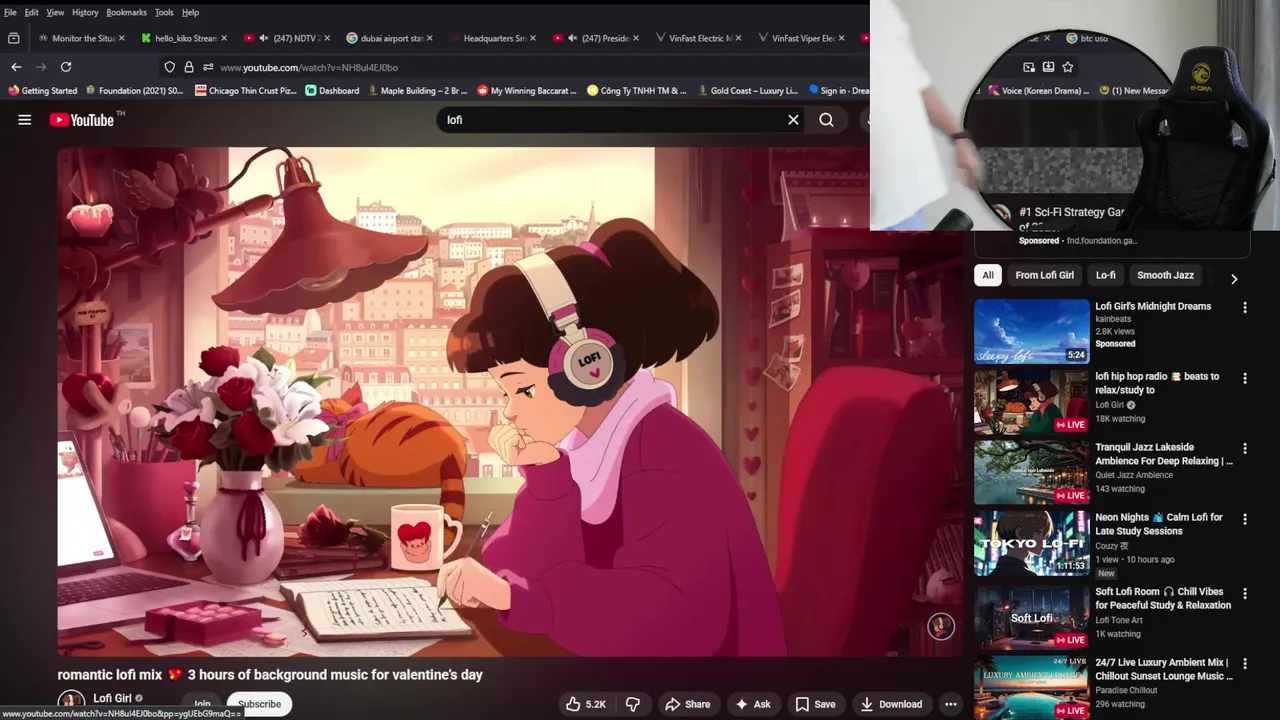The height and width of the screenshot is (720, 1280).
Task: Open Tokyo Lo-Fi Neon Nights thumbnail
Action: 1032,543
